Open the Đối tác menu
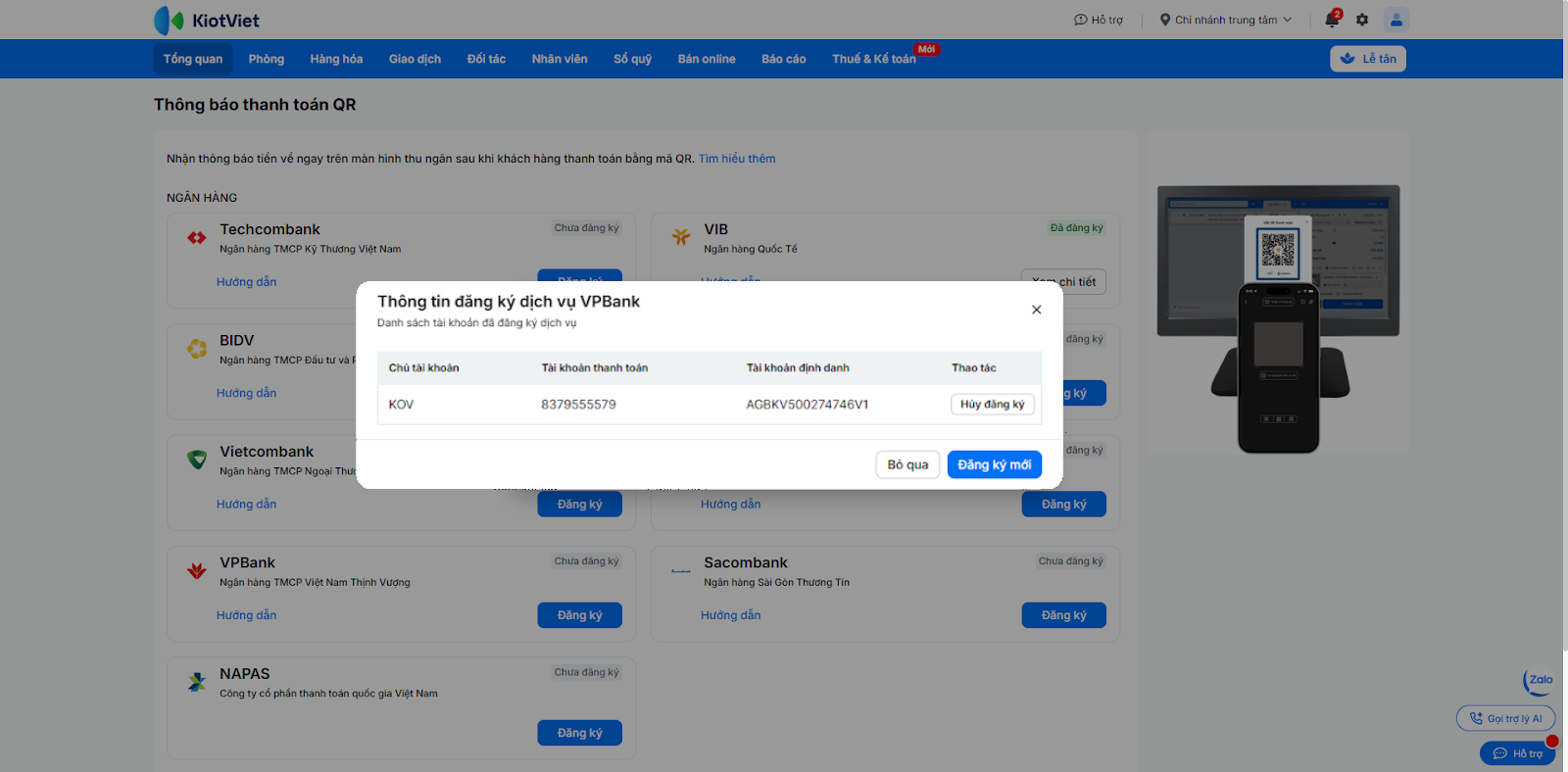The image size is (1568, 772). point(486,59)
